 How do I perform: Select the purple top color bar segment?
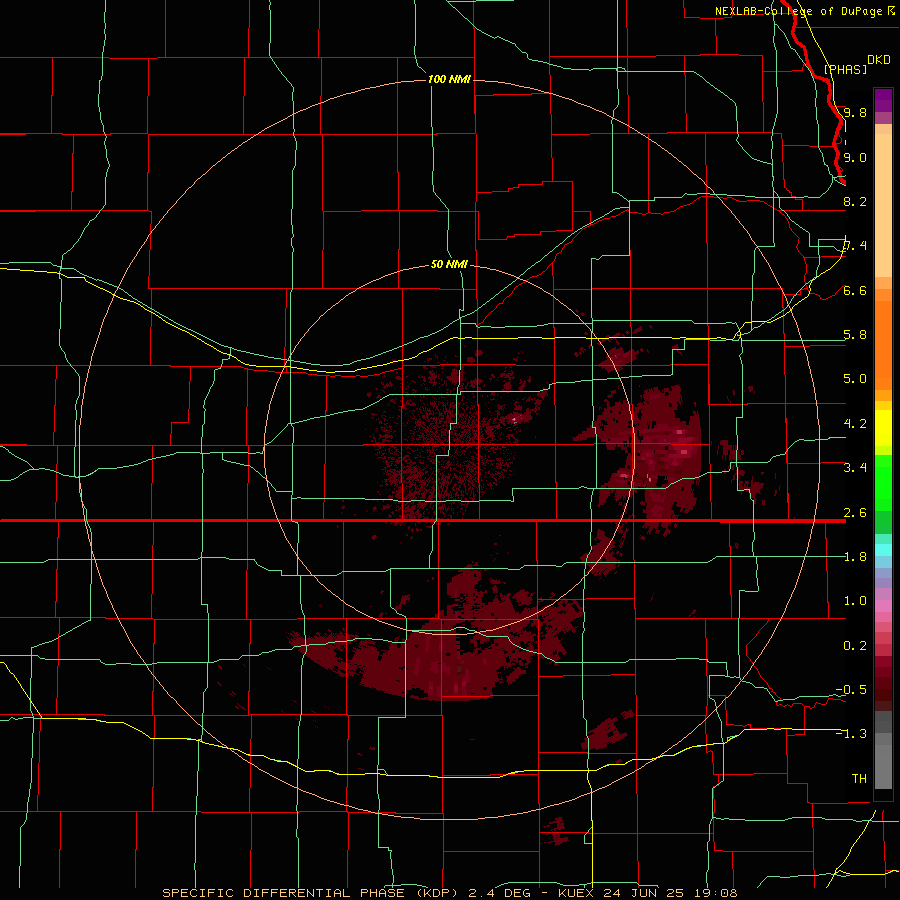(x=883, y=100)
